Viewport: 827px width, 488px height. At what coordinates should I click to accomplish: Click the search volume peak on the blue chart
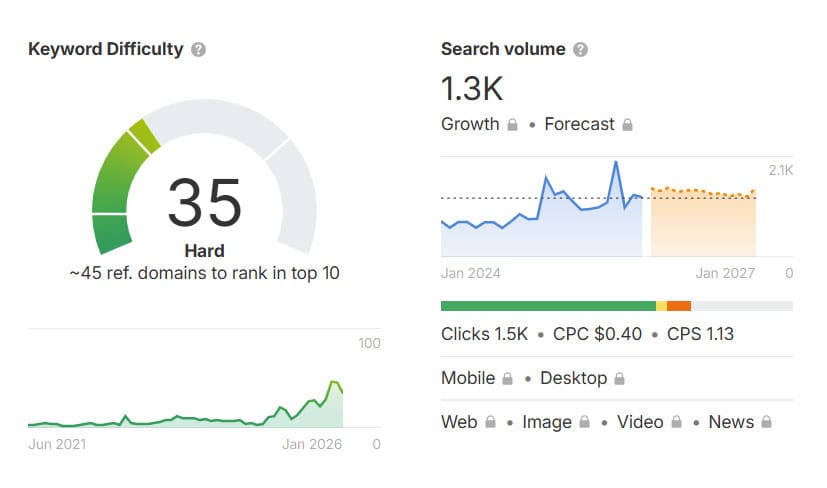(615, 162)
